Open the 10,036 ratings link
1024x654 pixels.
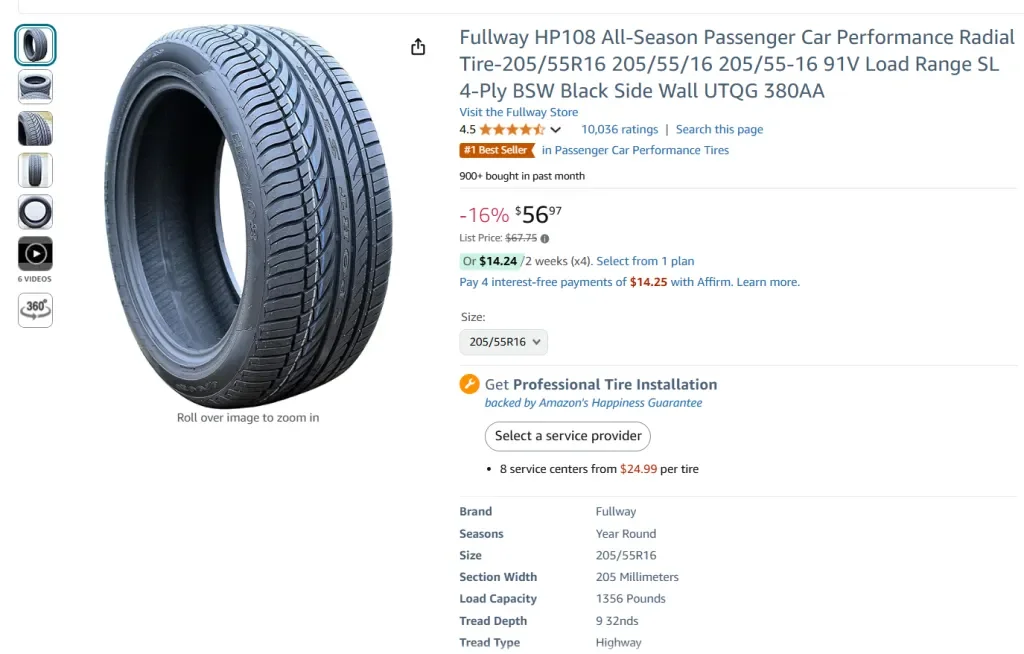tap(619, 129)
